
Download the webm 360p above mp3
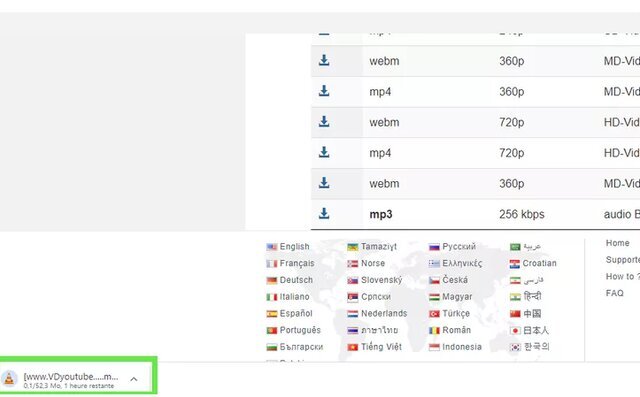pyautogui.click(x=324, y=183)
